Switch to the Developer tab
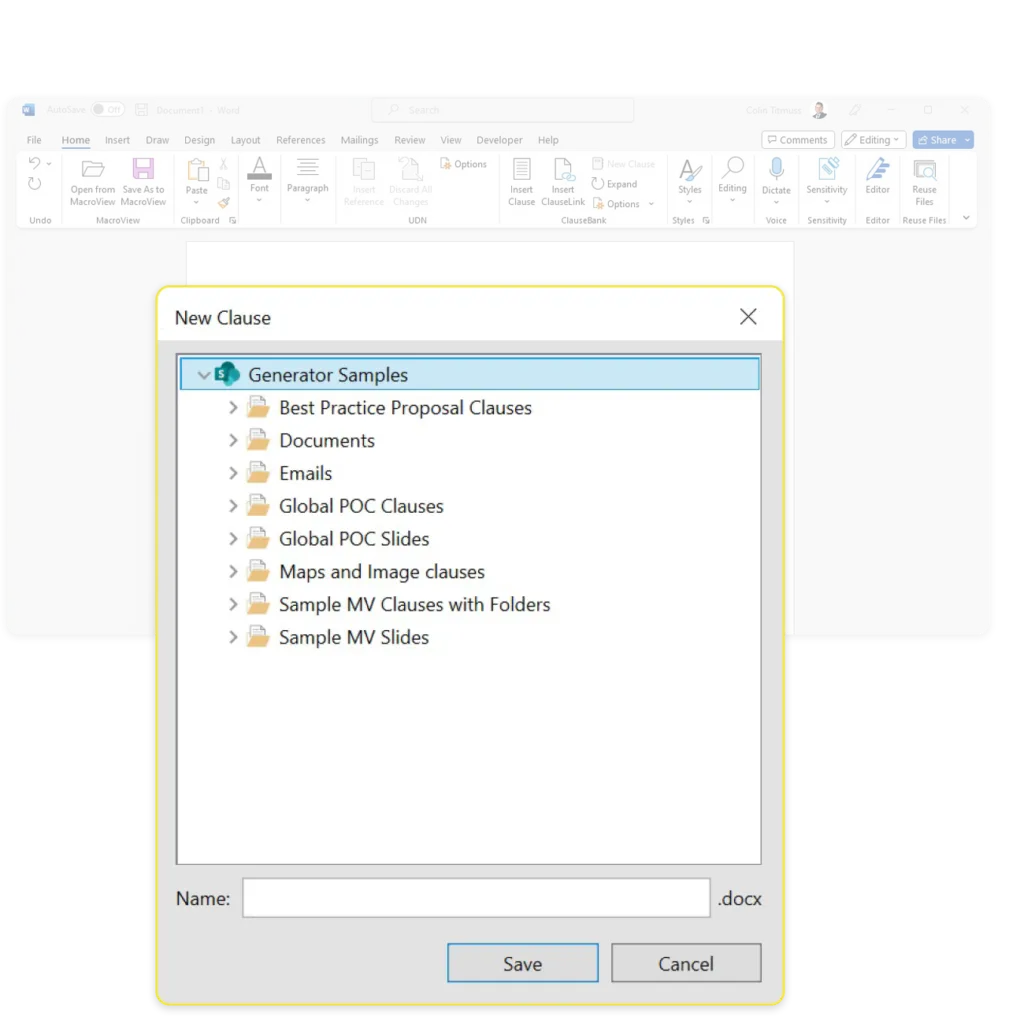1024x1024 pixels. pyautogui.click(x=499, y=140)
